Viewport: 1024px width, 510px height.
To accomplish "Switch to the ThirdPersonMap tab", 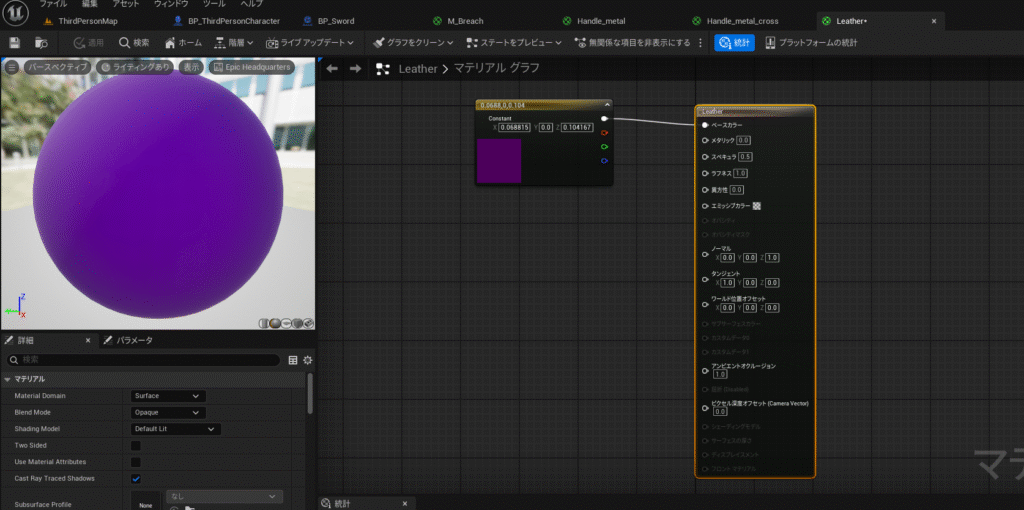I will [87, 21].
